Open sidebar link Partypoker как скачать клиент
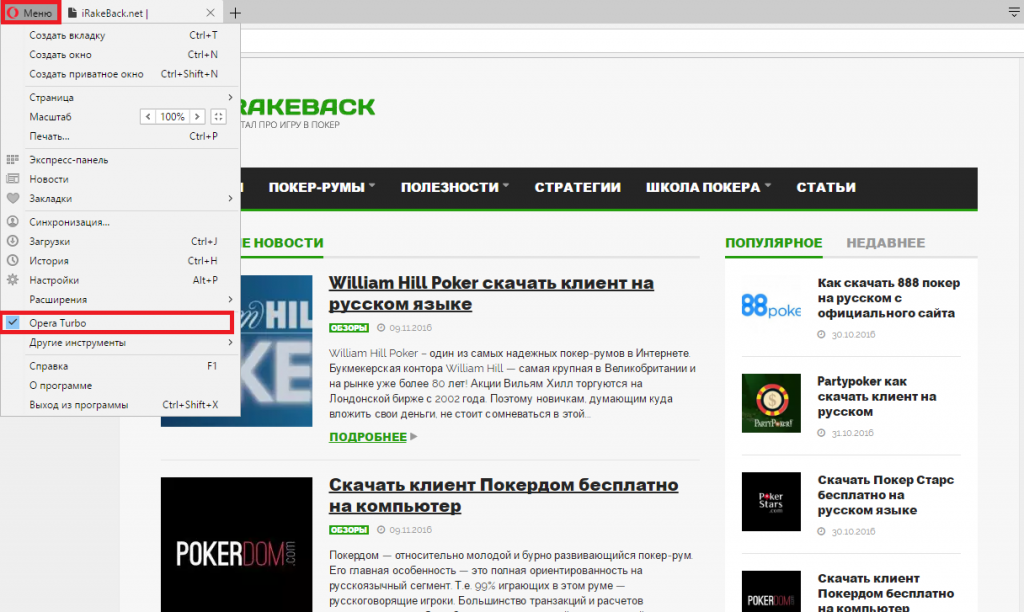1024x612 pixels. (x=877, y=396)
